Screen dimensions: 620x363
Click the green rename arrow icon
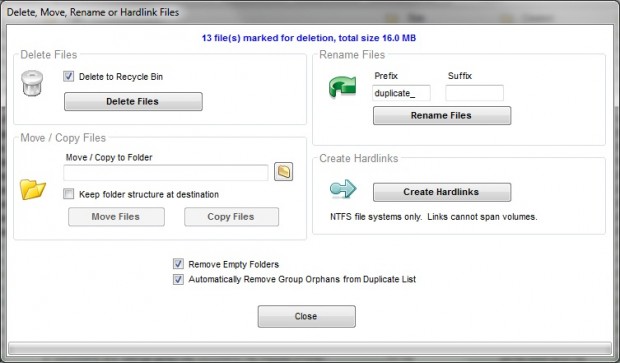point(342,86)
